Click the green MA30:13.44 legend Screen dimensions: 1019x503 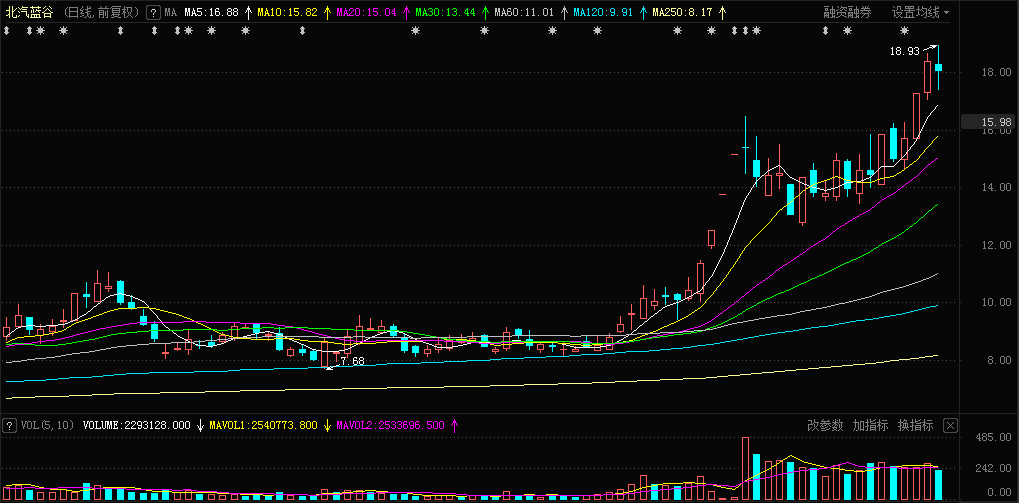[x=444, y=12]
